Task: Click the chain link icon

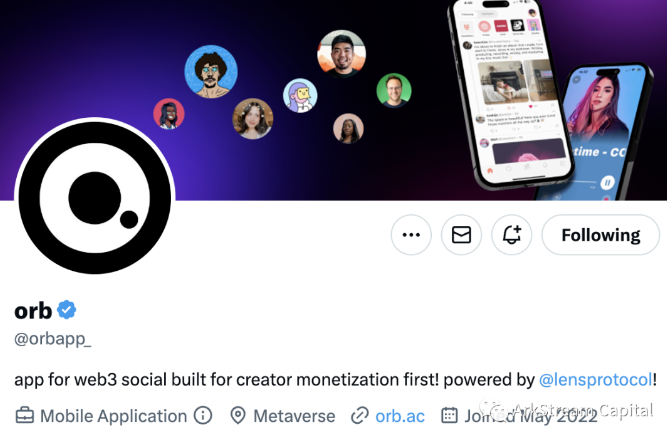Action: [359, 415]
